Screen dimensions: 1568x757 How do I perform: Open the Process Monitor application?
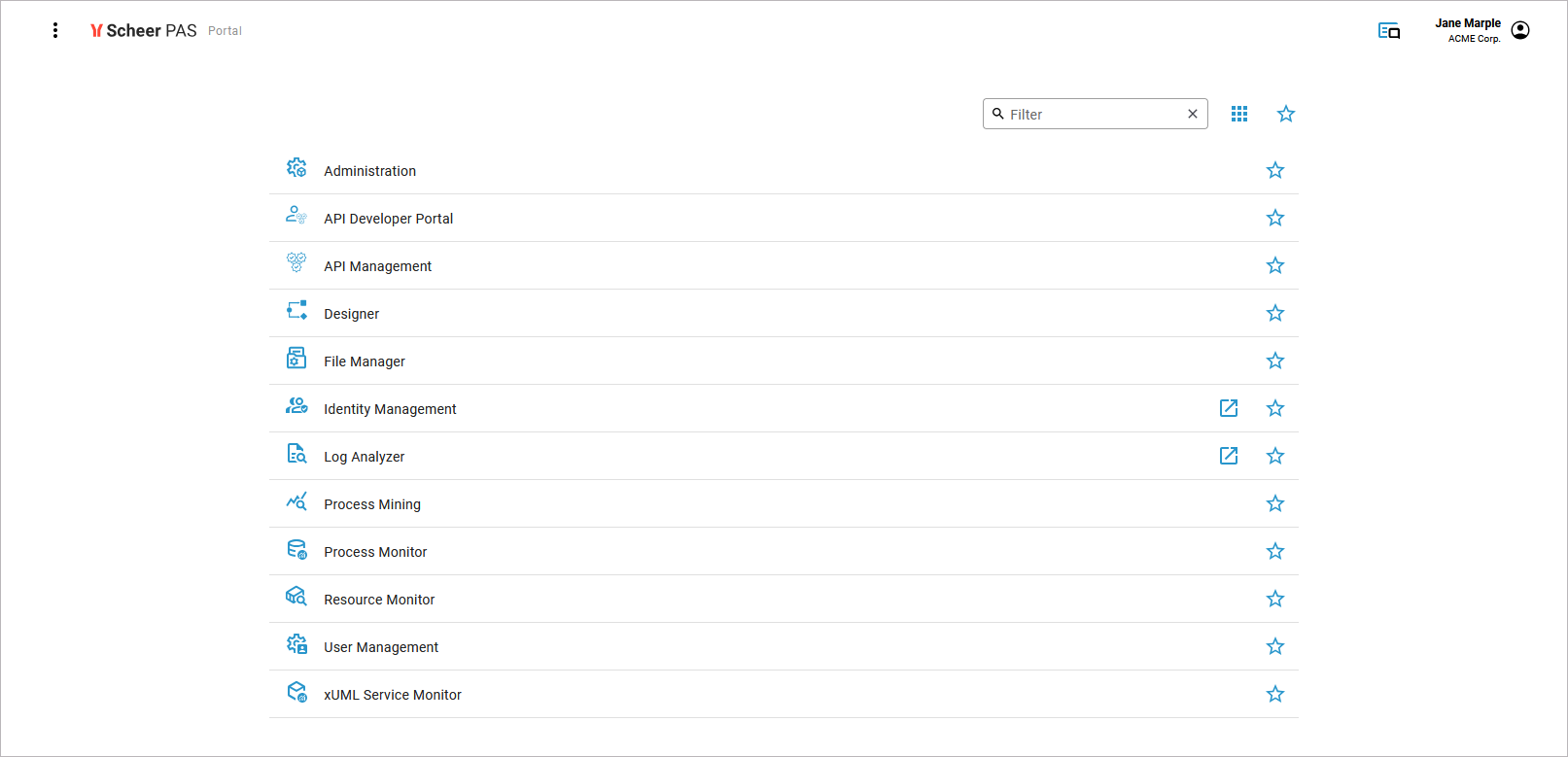tap(375, 552)
